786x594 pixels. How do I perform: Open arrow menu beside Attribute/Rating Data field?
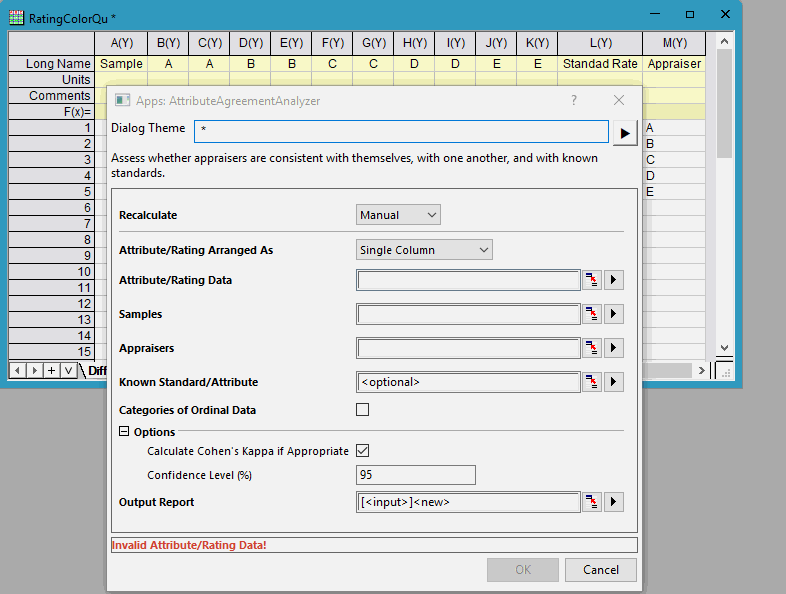point(614,281)
